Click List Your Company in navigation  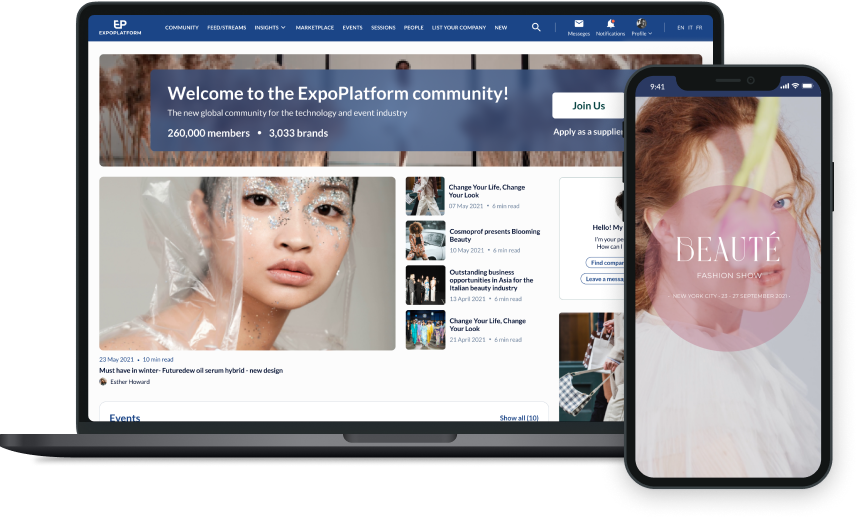(x=459, y=27)
